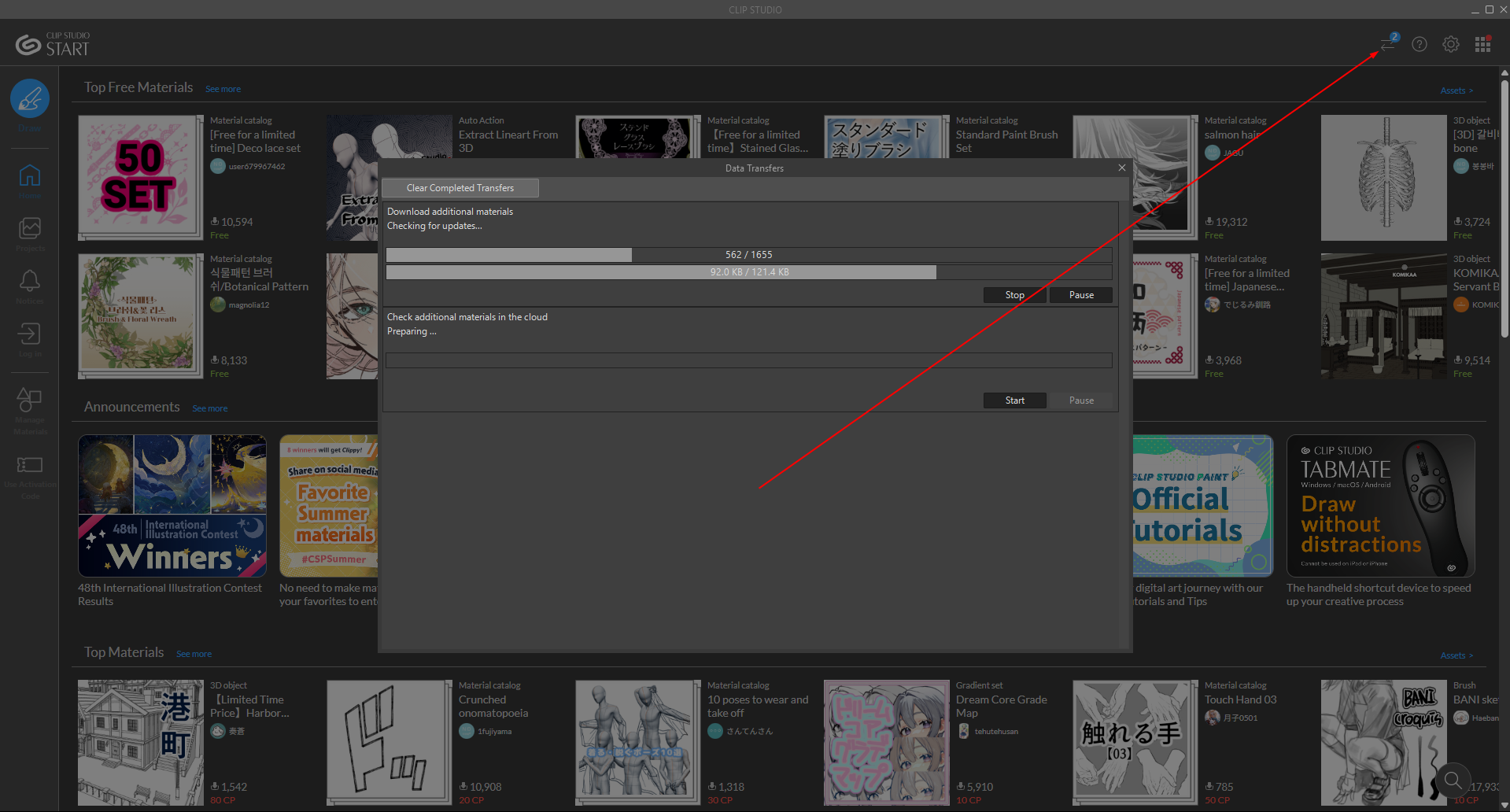Open the Touch Hand 03 thumbnail

click(1135, 743)
